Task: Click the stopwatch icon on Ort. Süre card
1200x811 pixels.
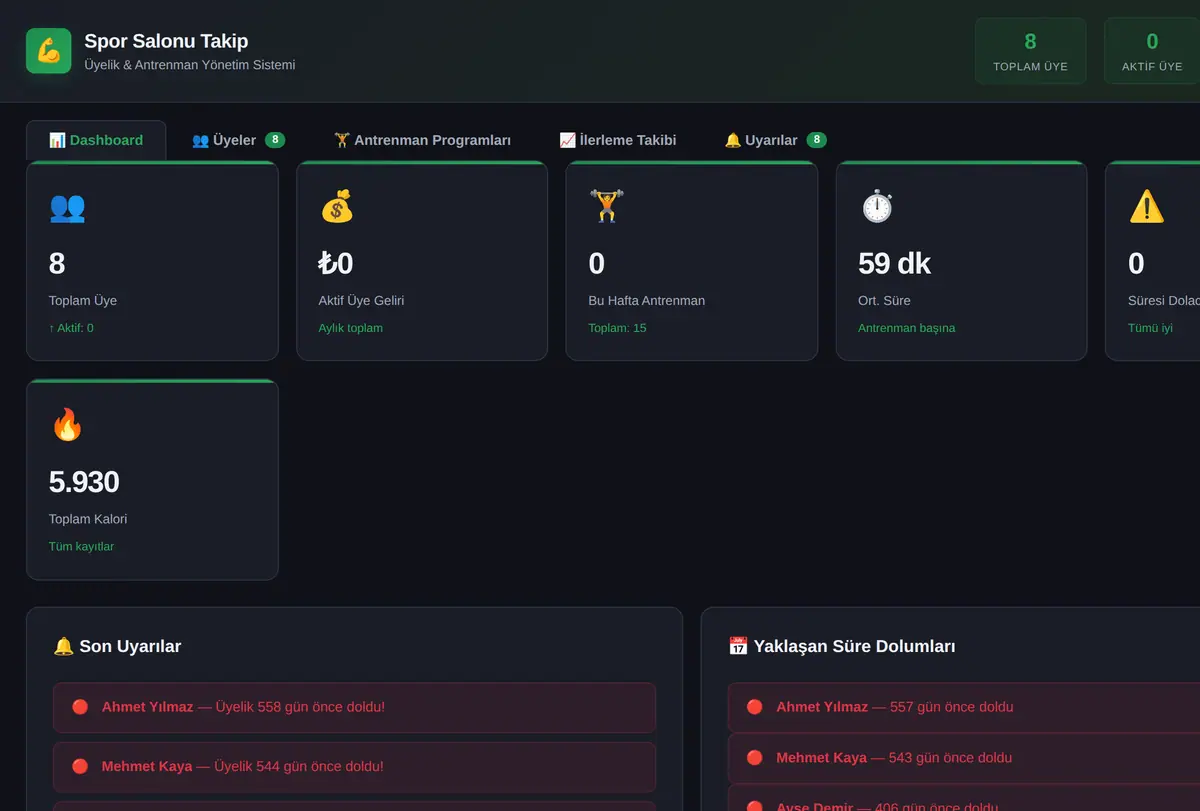Action: point(876,207)
